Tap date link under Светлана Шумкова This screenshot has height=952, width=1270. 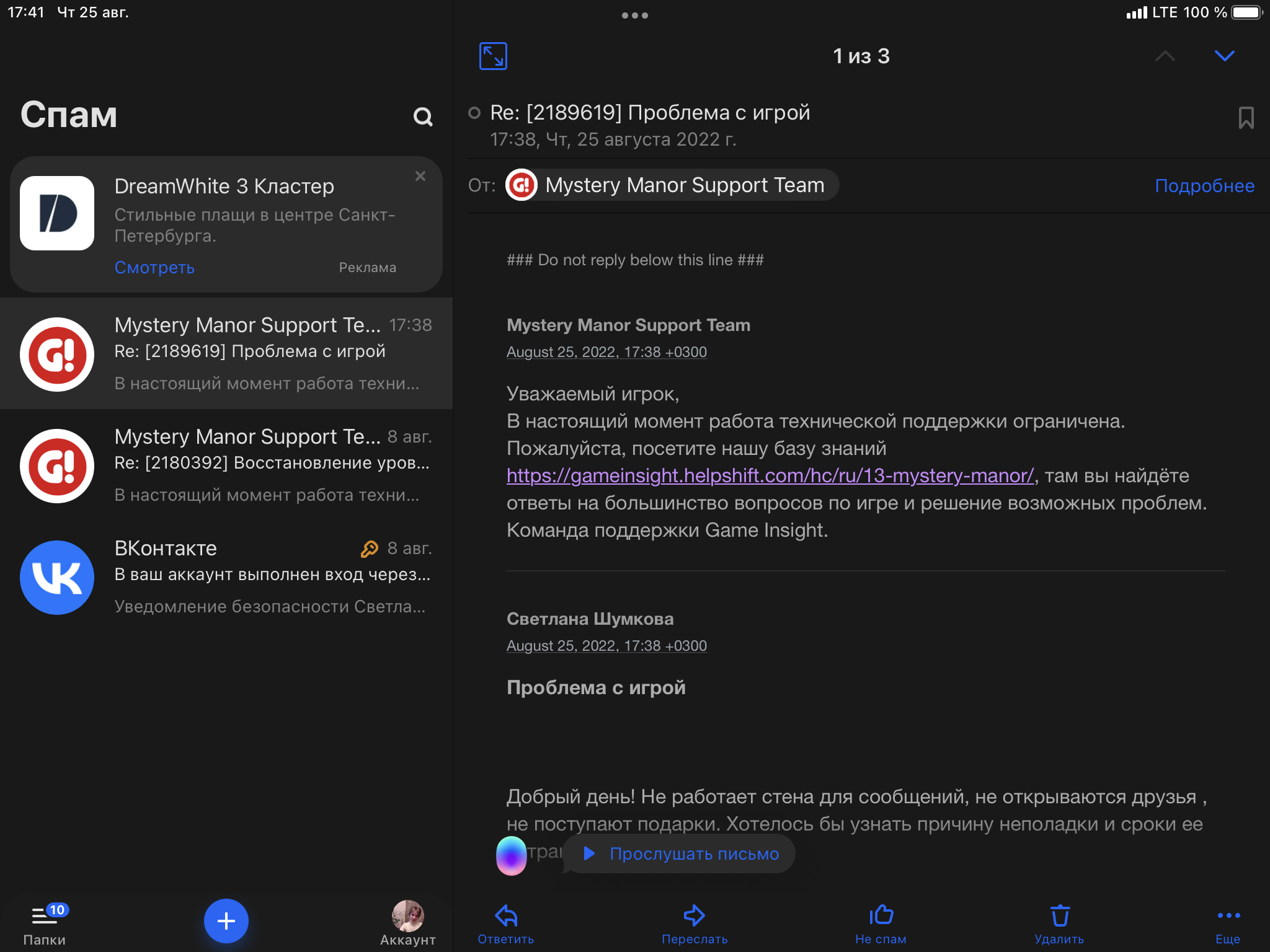click(606, 646)
